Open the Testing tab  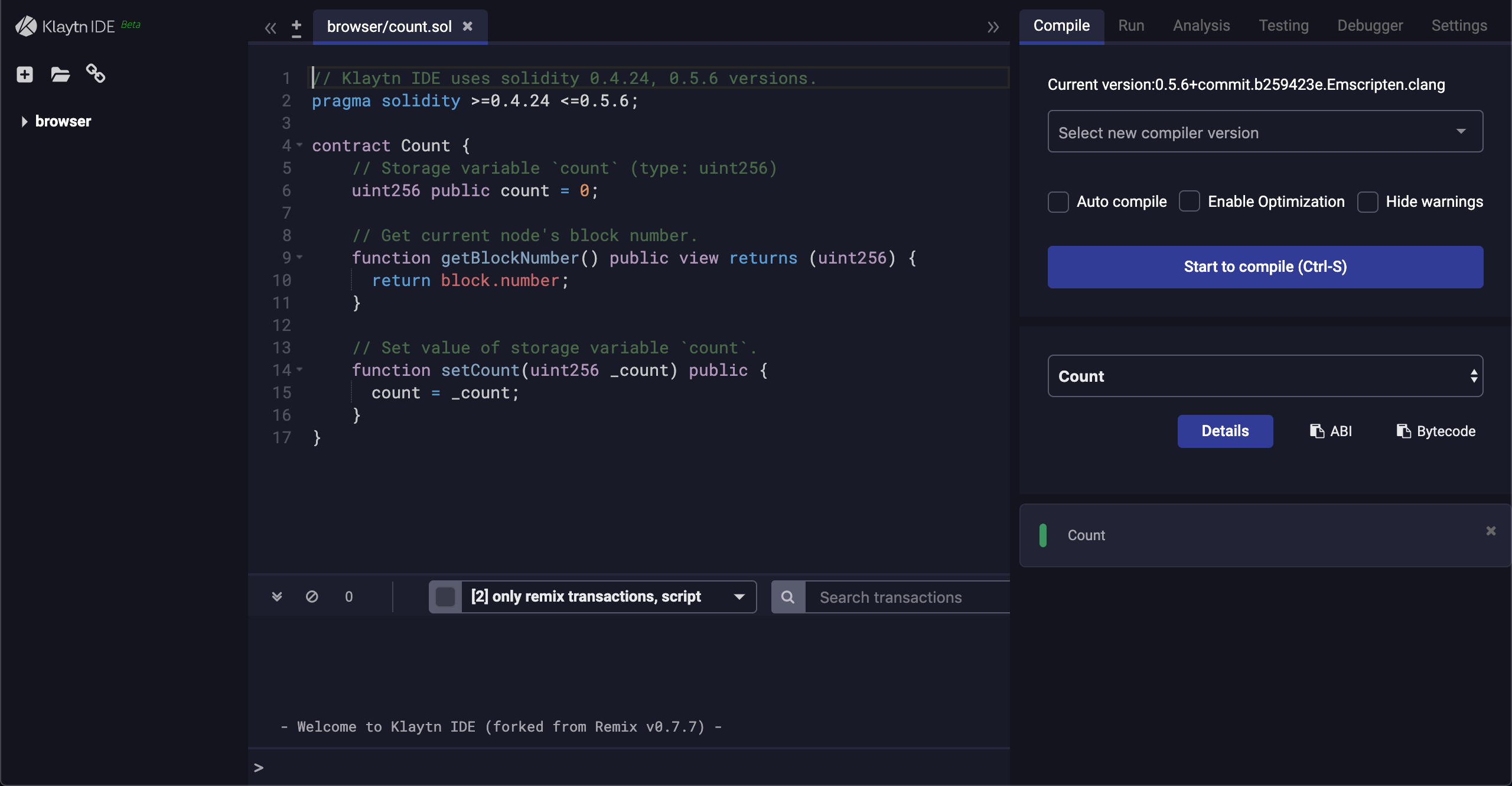coord(1283,25)
